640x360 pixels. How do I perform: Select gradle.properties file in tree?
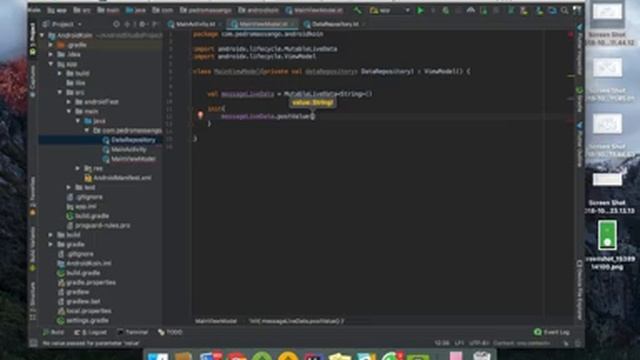pos(87,282)
